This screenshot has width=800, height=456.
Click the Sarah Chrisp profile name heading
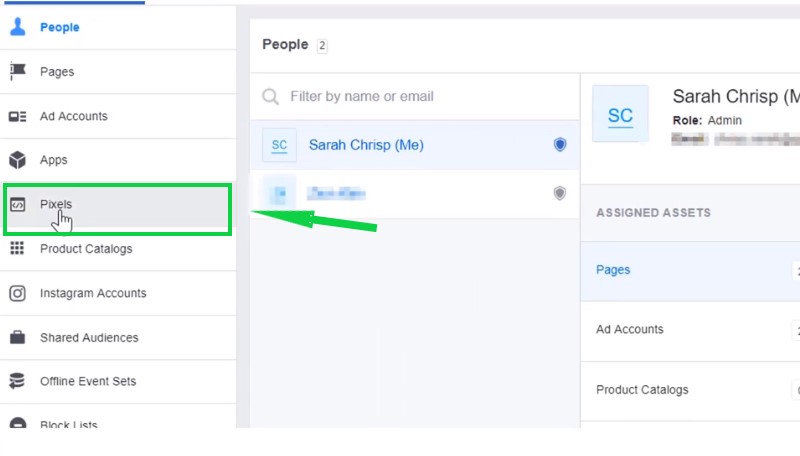point(736,96)
